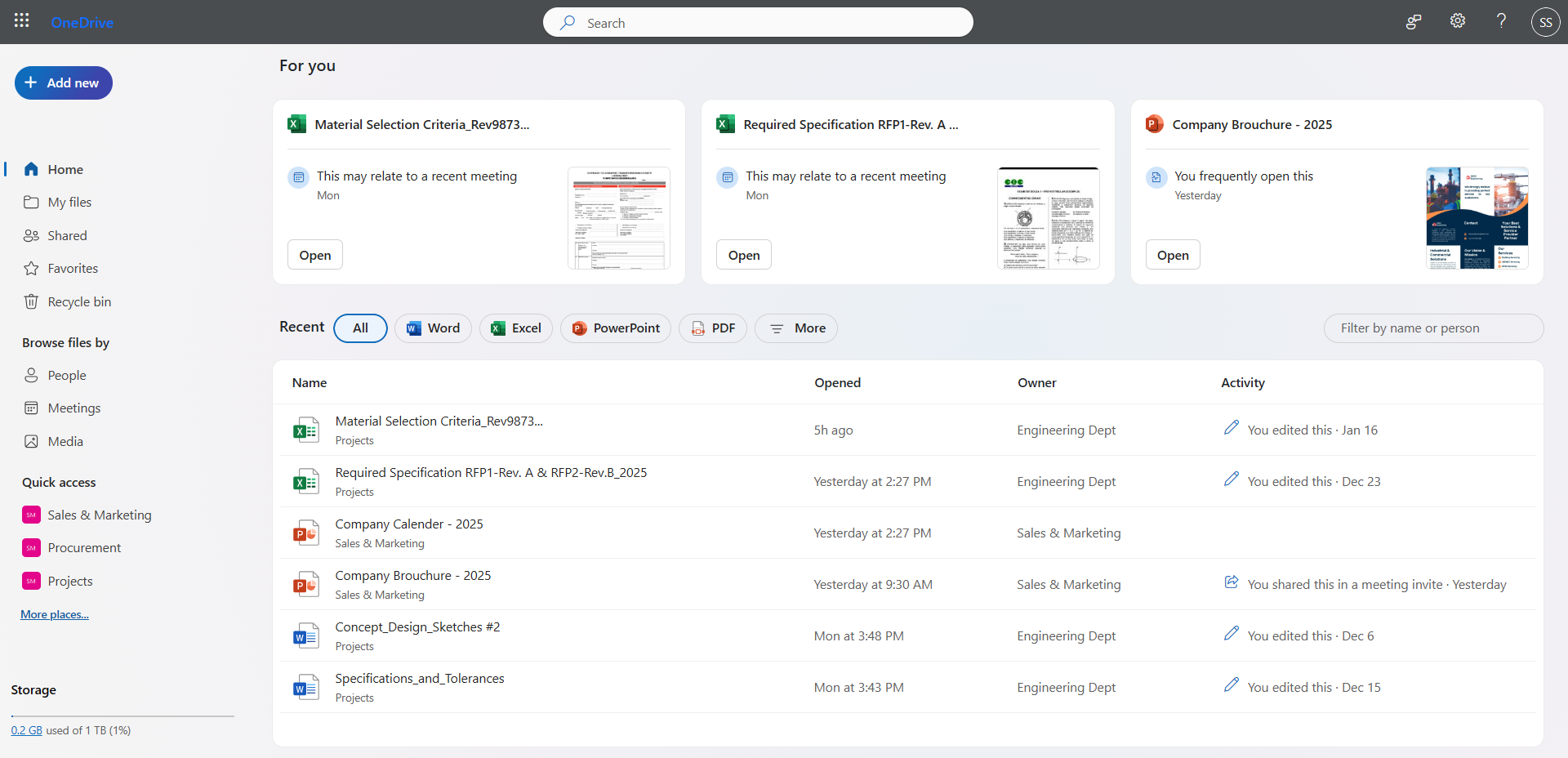Open Material Selection Criteria card via Open button

pyautogui.click(x=315, y=255)
